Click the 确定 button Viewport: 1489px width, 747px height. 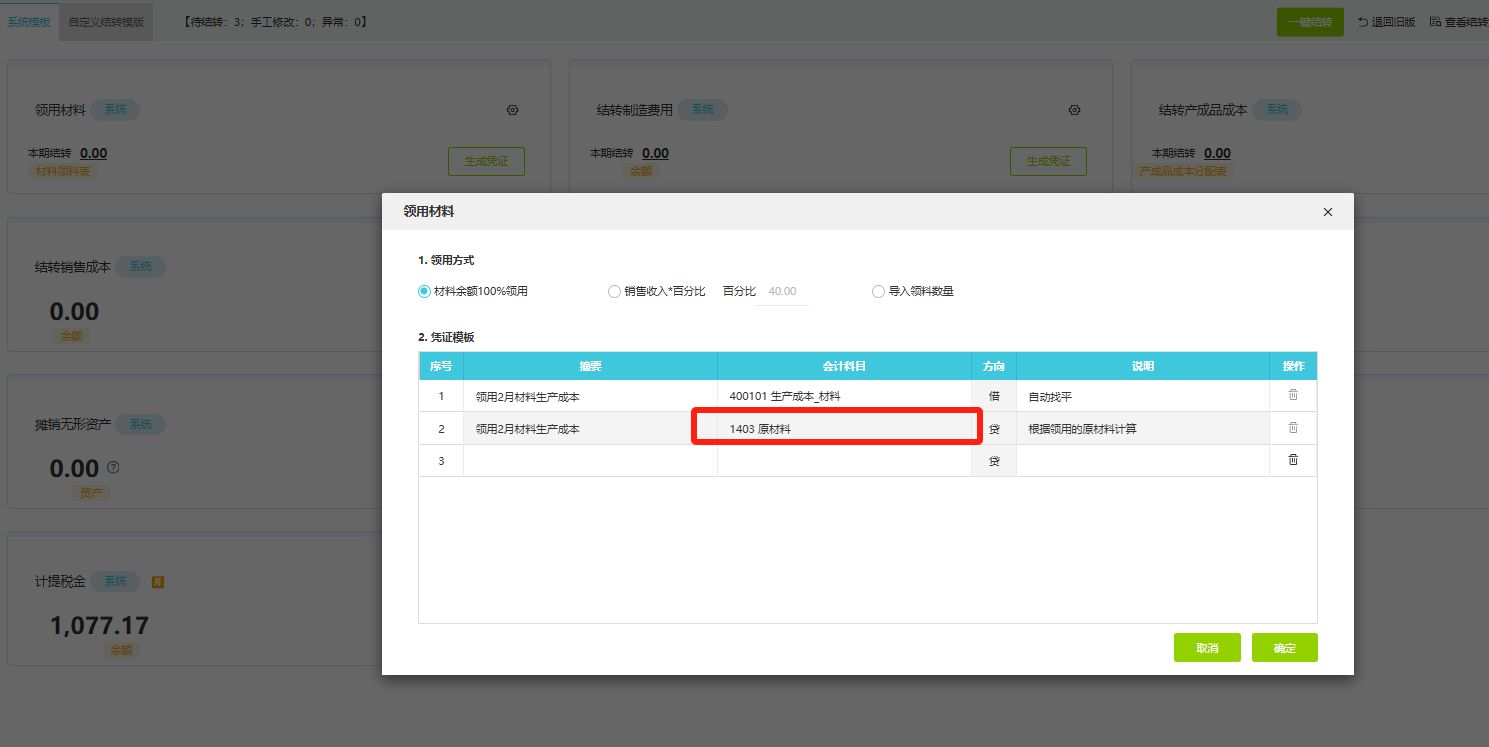(x=1284, y=648)
